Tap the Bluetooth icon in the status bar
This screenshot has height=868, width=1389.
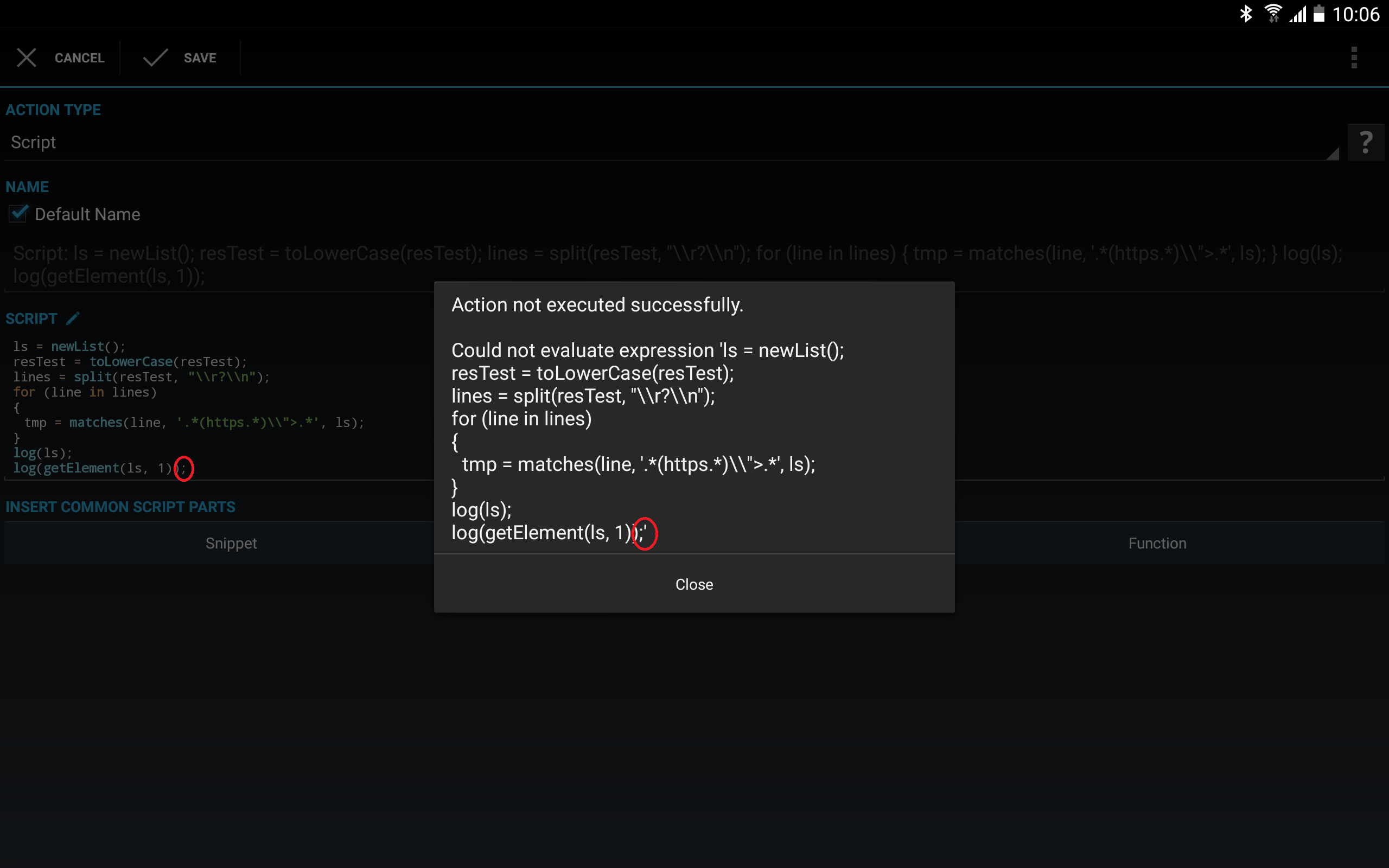click(1246, 14)
